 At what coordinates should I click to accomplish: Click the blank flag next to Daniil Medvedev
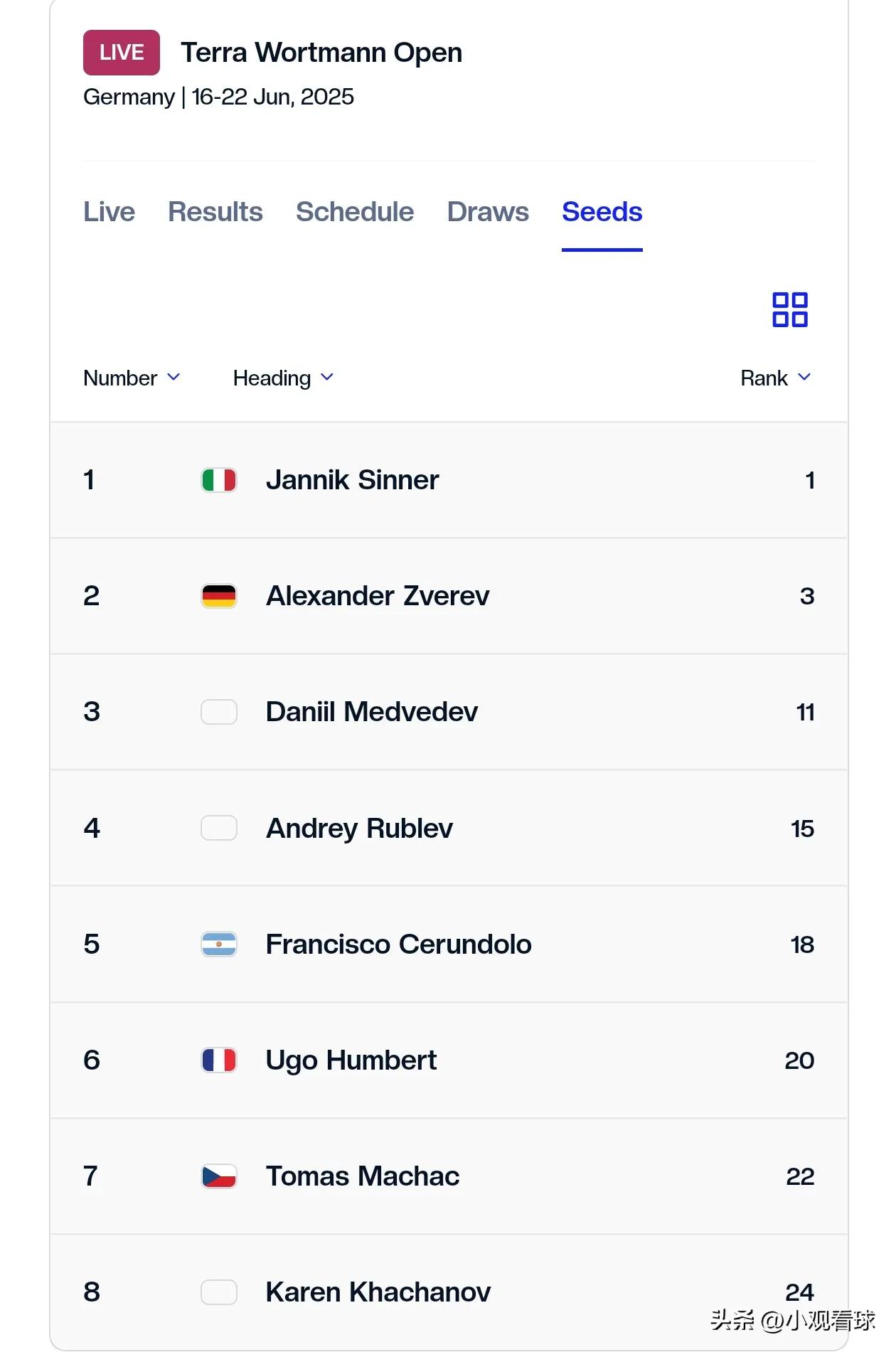click(219, 712)
